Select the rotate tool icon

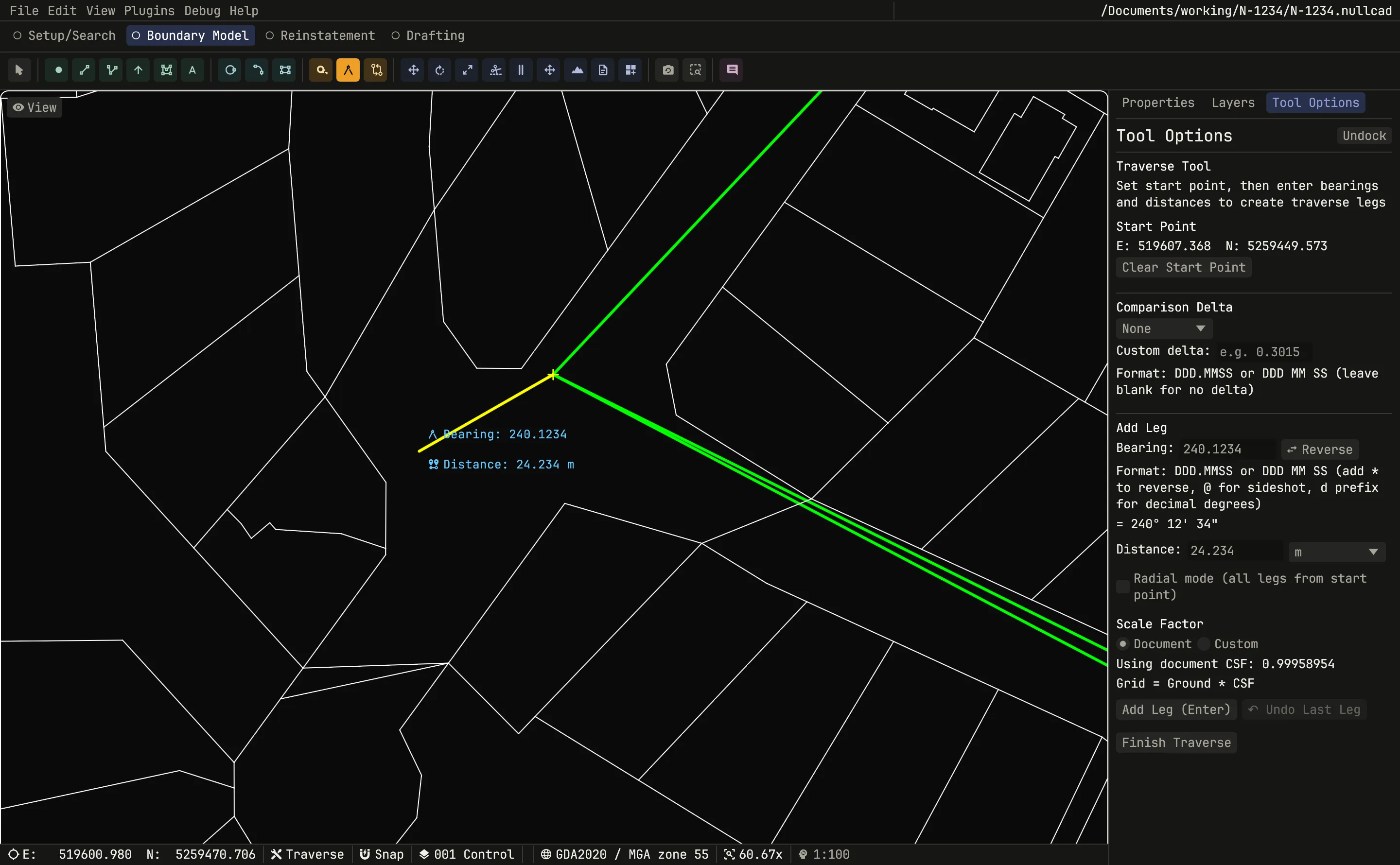pos(439,70)
